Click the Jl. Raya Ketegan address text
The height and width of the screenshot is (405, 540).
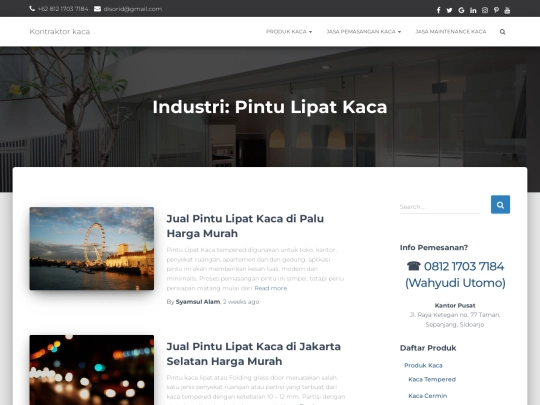[x=455, y=320]
